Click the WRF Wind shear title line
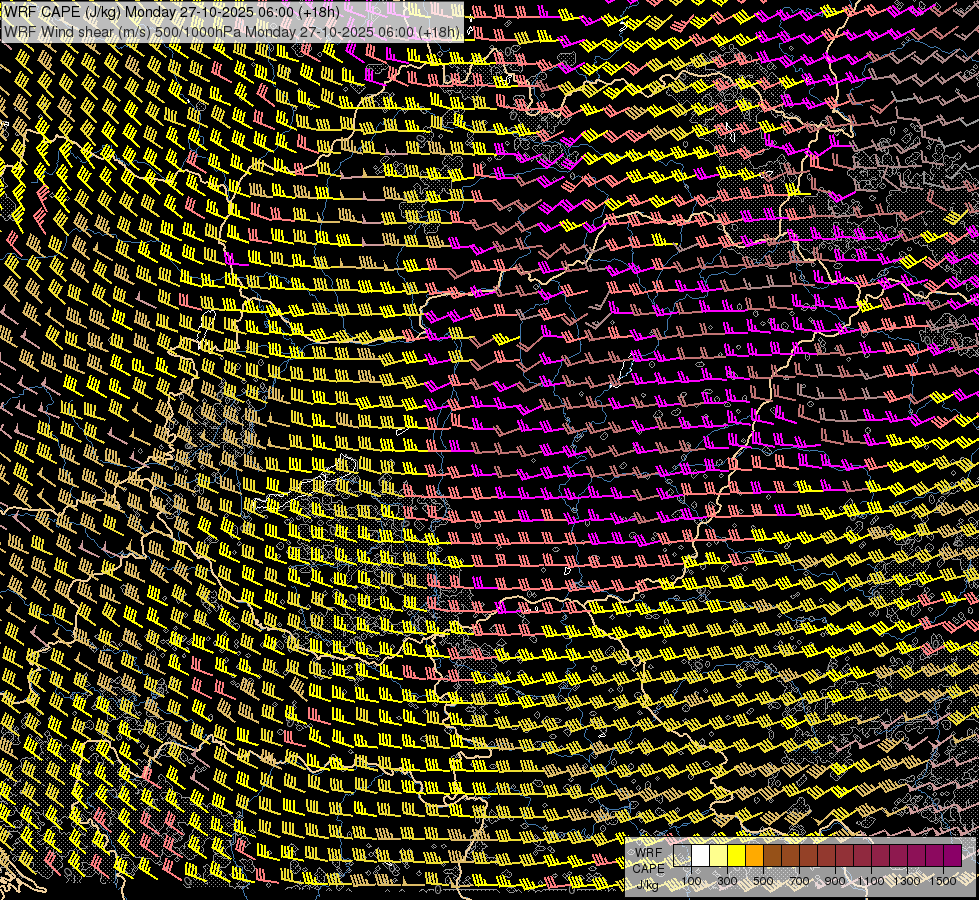The width and height of the screenshot is (979, 900). [232, 31]
